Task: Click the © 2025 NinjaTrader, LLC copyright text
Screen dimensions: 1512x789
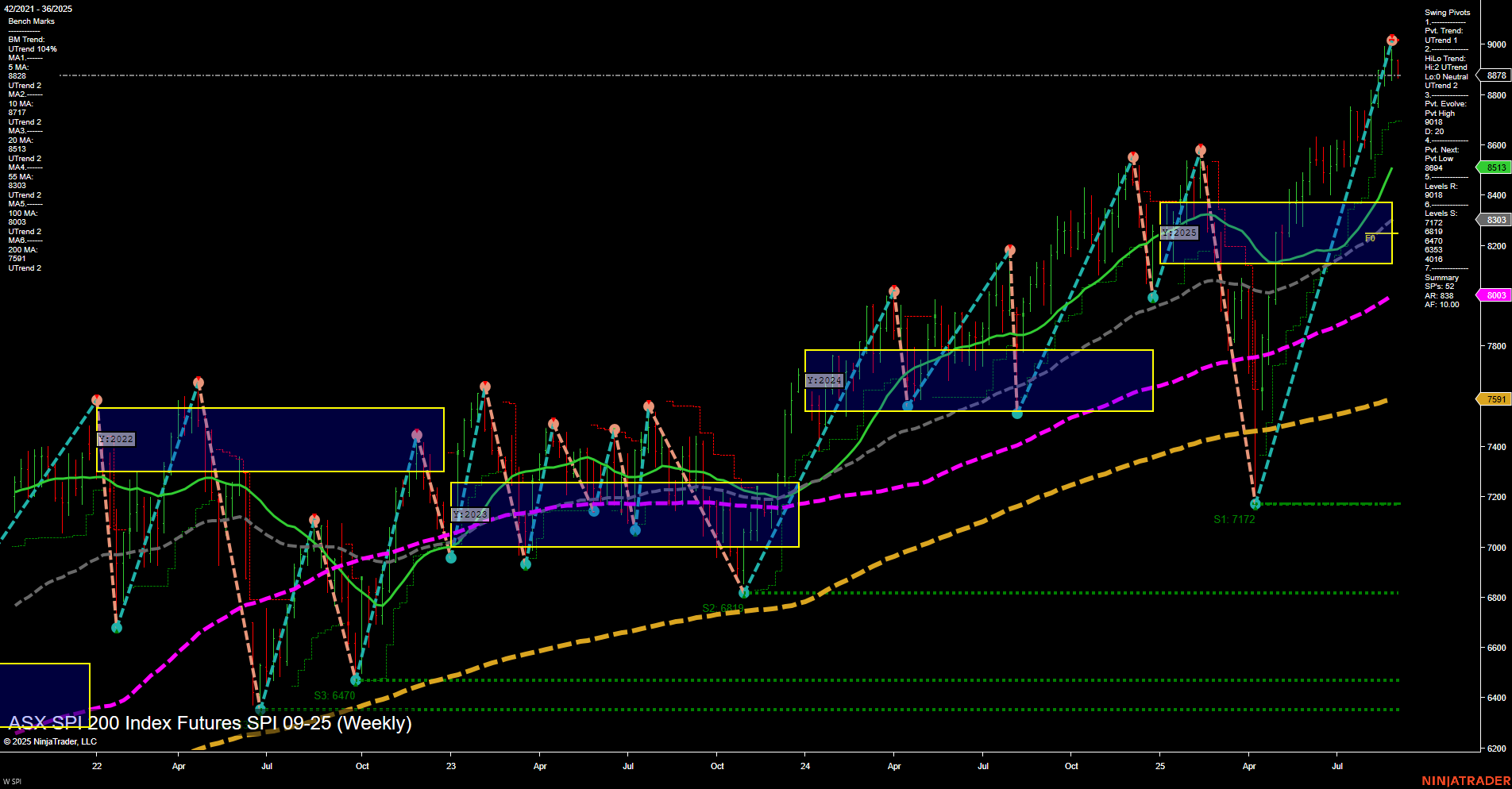Action: pyautogui.click(x=52, y=741)
